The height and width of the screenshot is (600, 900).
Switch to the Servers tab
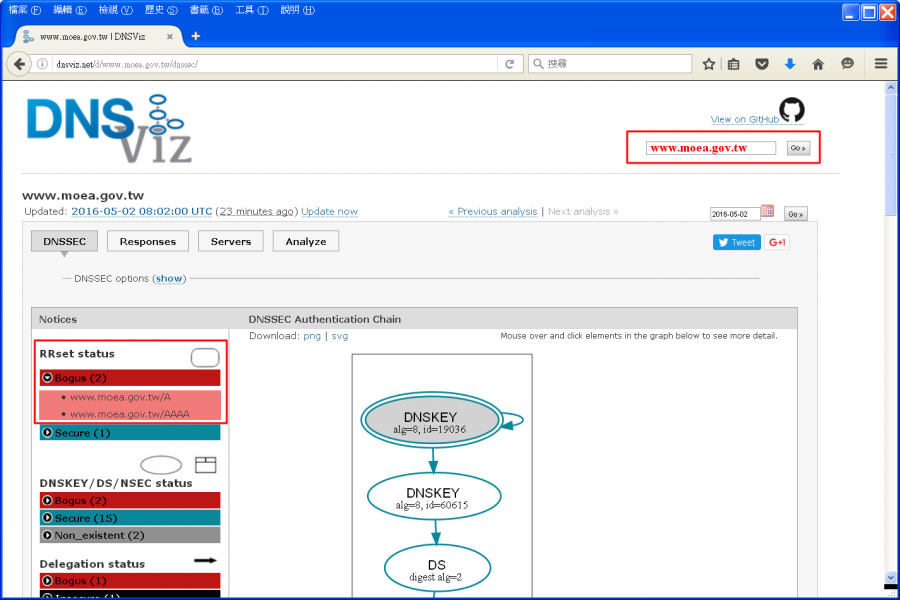coord(230,241)
